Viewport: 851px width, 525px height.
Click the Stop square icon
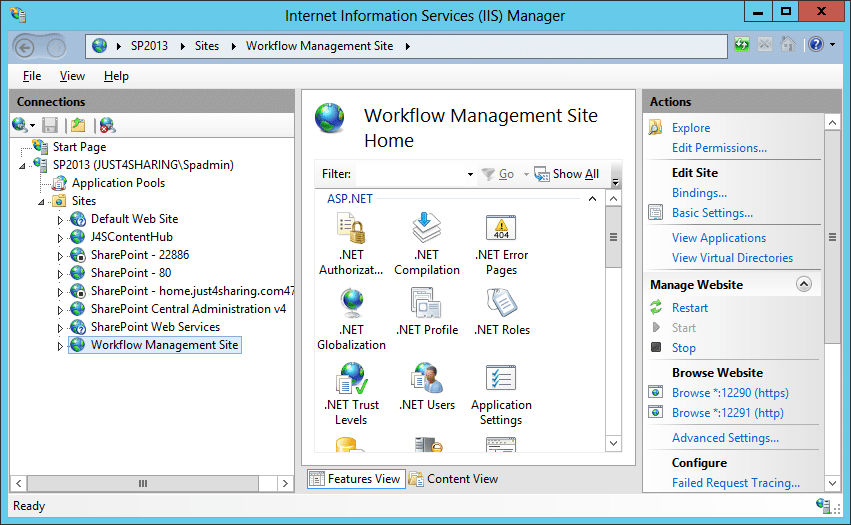point(656,347)
